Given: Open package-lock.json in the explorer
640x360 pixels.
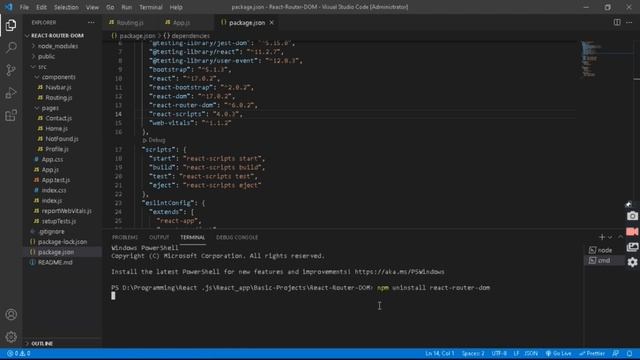Looking at the screenshot, I should pos(62,242).
